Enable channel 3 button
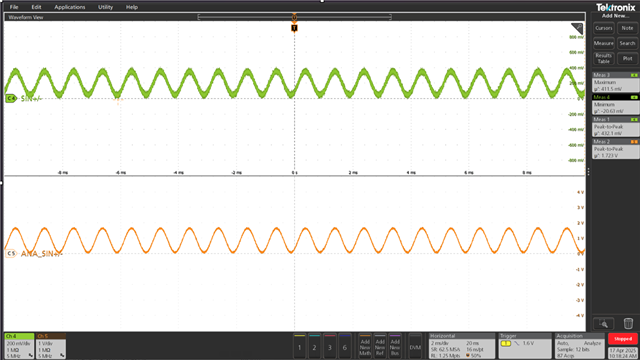This screenshot has width=640, height=360. pyautogui.click(x=330, y=347)
